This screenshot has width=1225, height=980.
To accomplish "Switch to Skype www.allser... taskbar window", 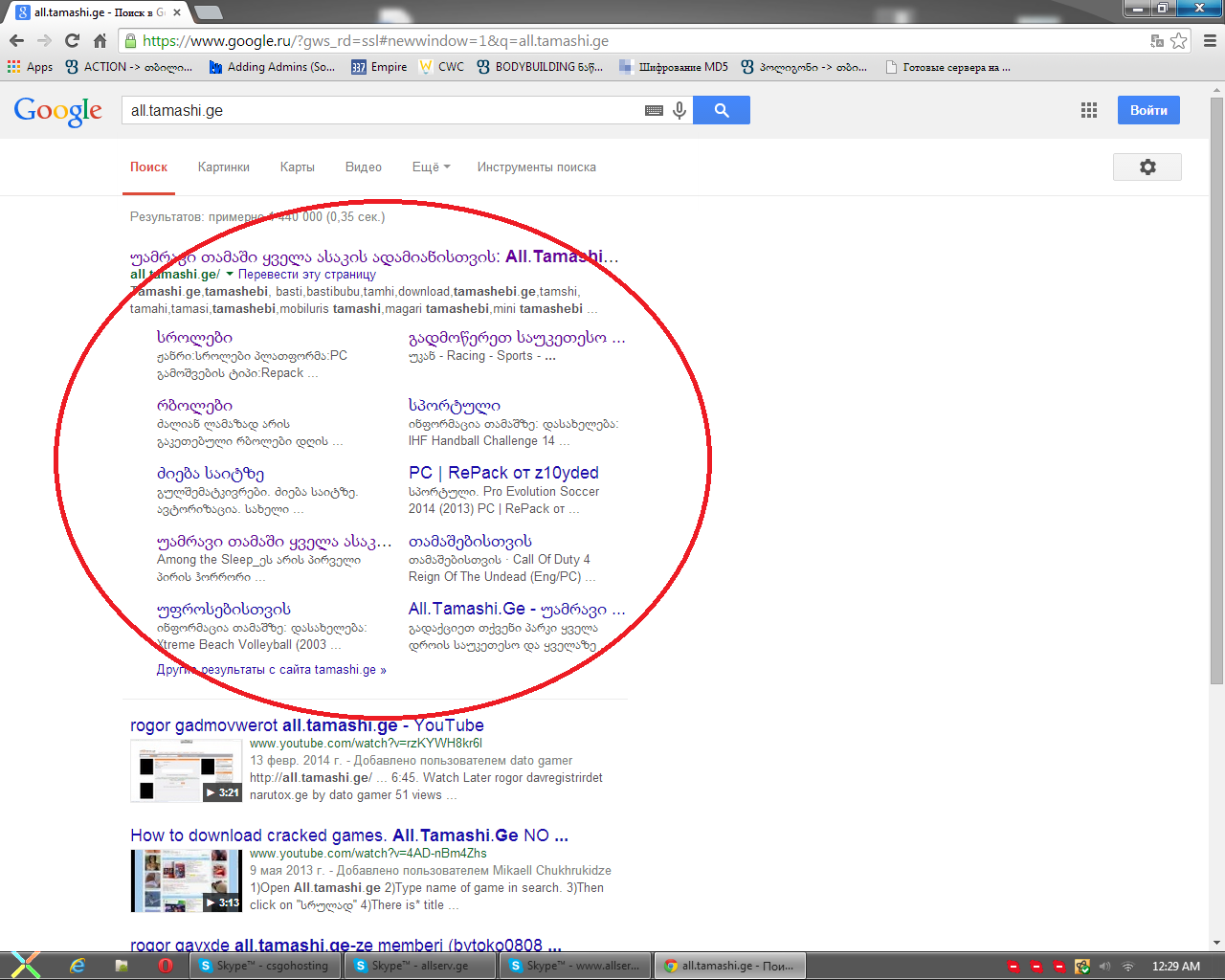I will click(576, 966).
